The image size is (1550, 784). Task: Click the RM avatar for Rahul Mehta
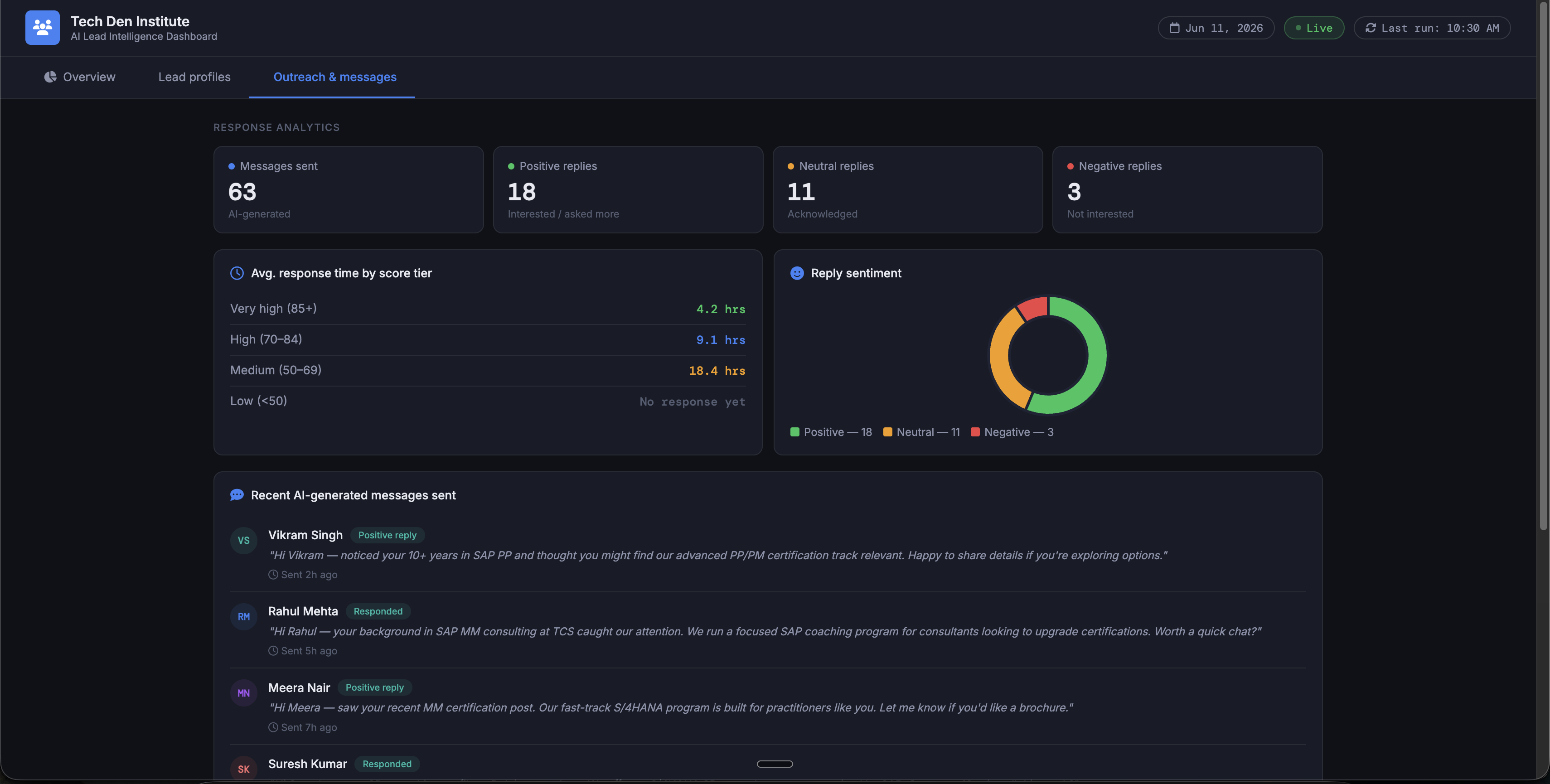tap(244, 617)
